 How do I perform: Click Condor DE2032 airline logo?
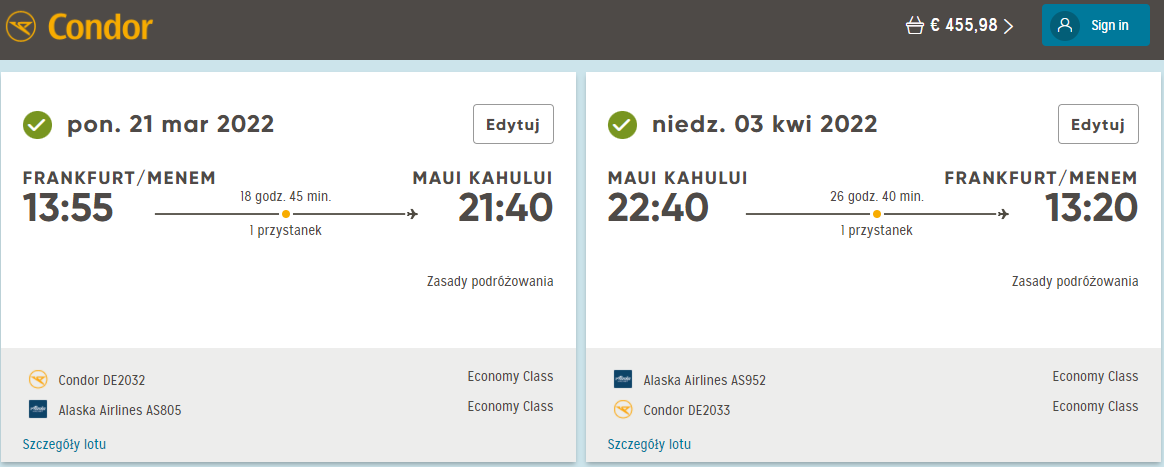point(38,380)
